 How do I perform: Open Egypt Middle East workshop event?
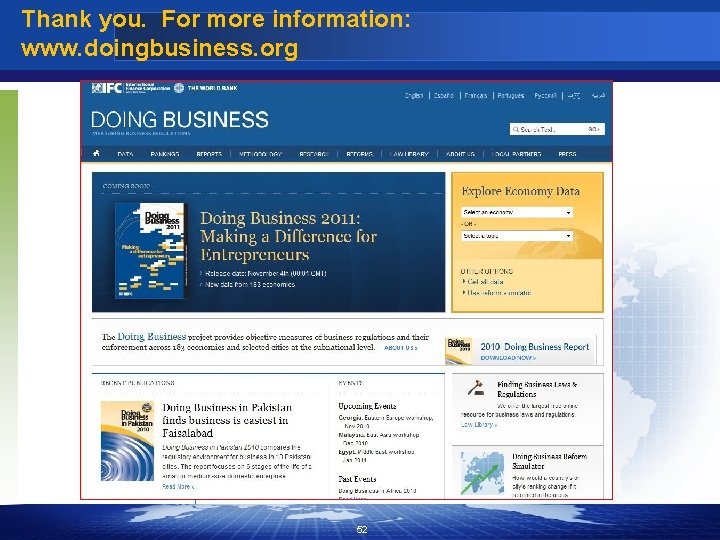(377, 456)
